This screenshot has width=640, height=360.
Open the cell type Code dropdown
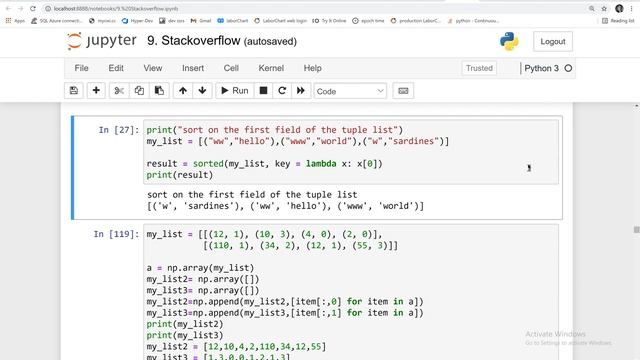(x=350, y=91)
